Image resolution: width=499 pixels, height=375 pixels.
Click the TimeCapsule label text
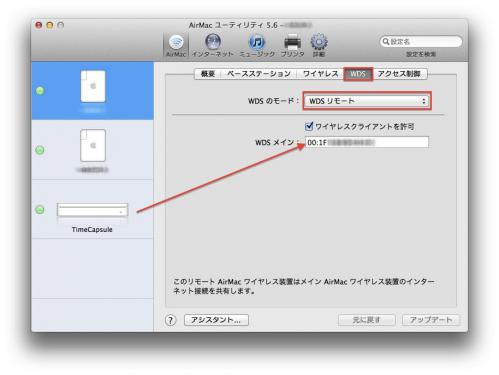pyautogui.click(x=92, y=229)
